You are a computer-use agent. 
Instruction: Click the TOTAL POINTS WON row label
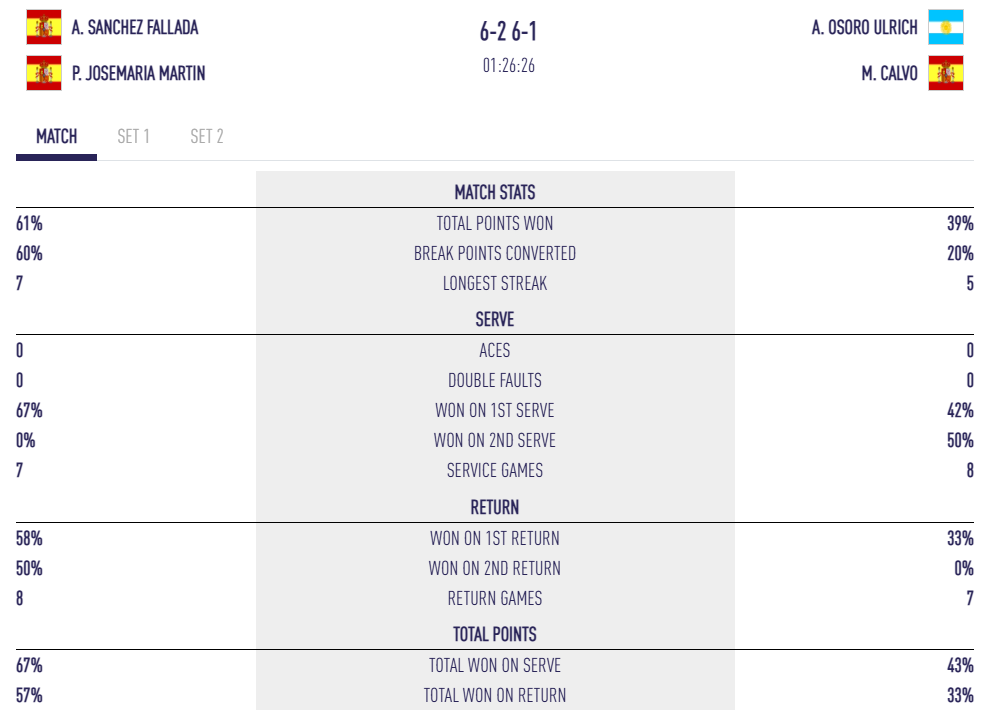[x=495, y=224]
